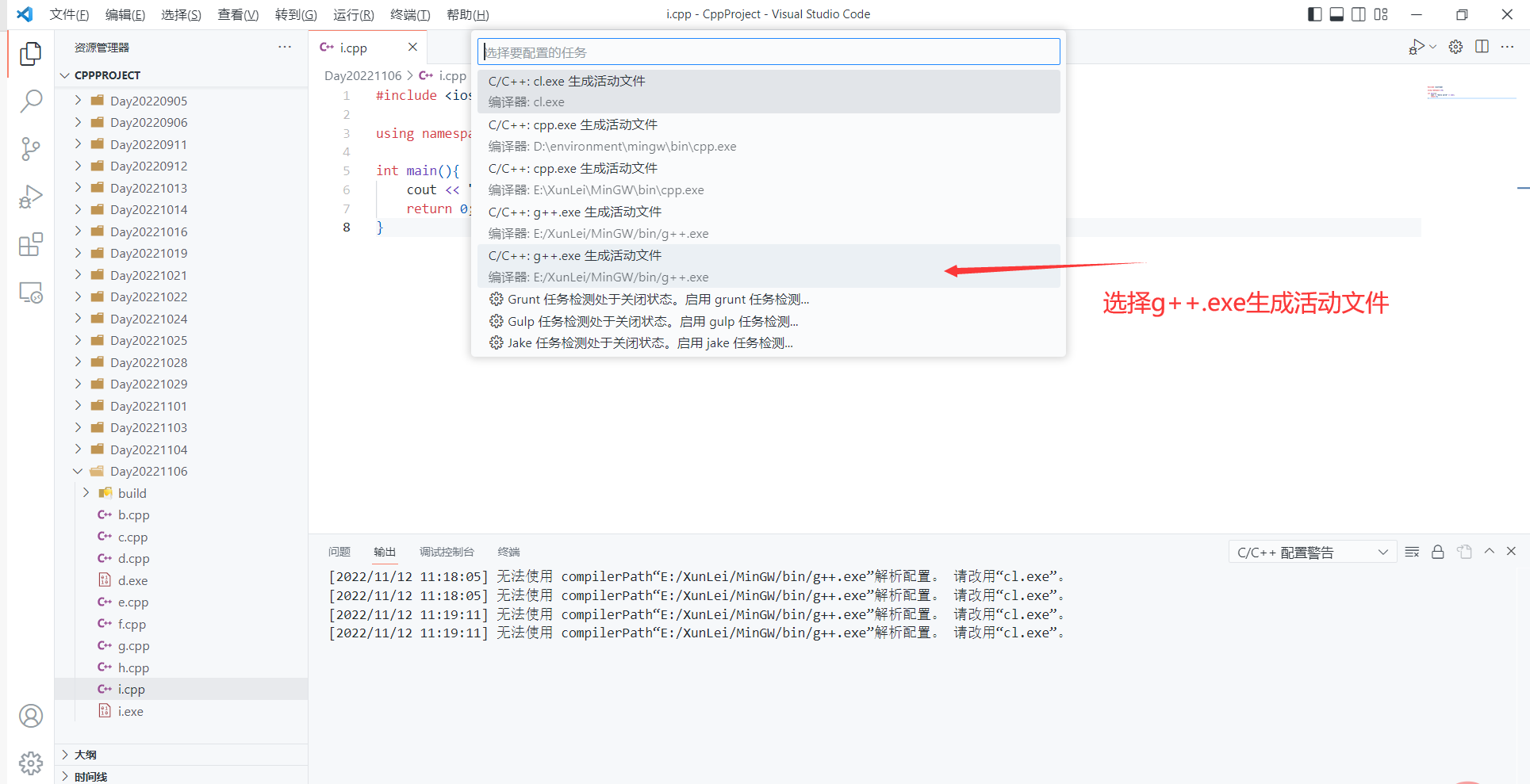Image resolution: width=1530 pixels, height=784 pixels.
Task: Select the first g++.exe 生成活动文件 task
Action: point(769,222)
